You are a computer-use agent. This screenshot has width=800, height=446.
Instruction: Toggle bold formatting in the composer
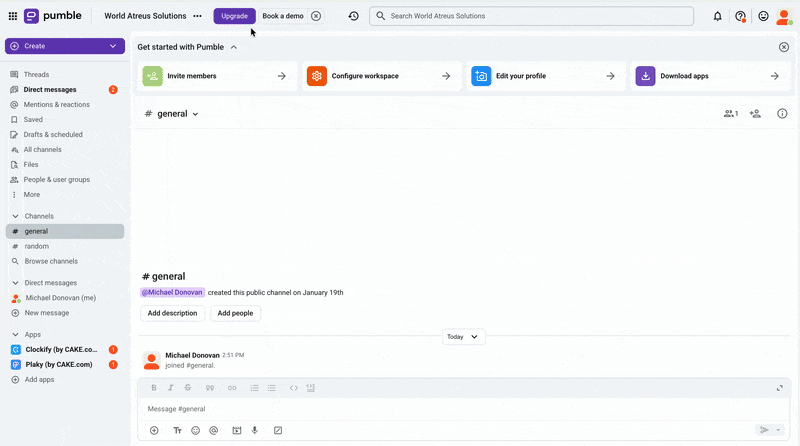(x=154, y=388)
